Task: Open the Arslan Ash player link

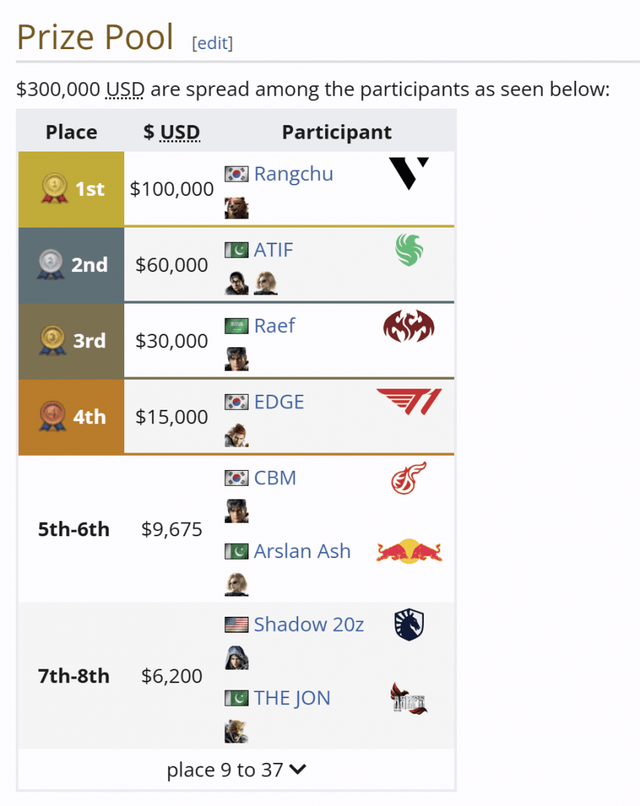Action: (x=302, y=551)
